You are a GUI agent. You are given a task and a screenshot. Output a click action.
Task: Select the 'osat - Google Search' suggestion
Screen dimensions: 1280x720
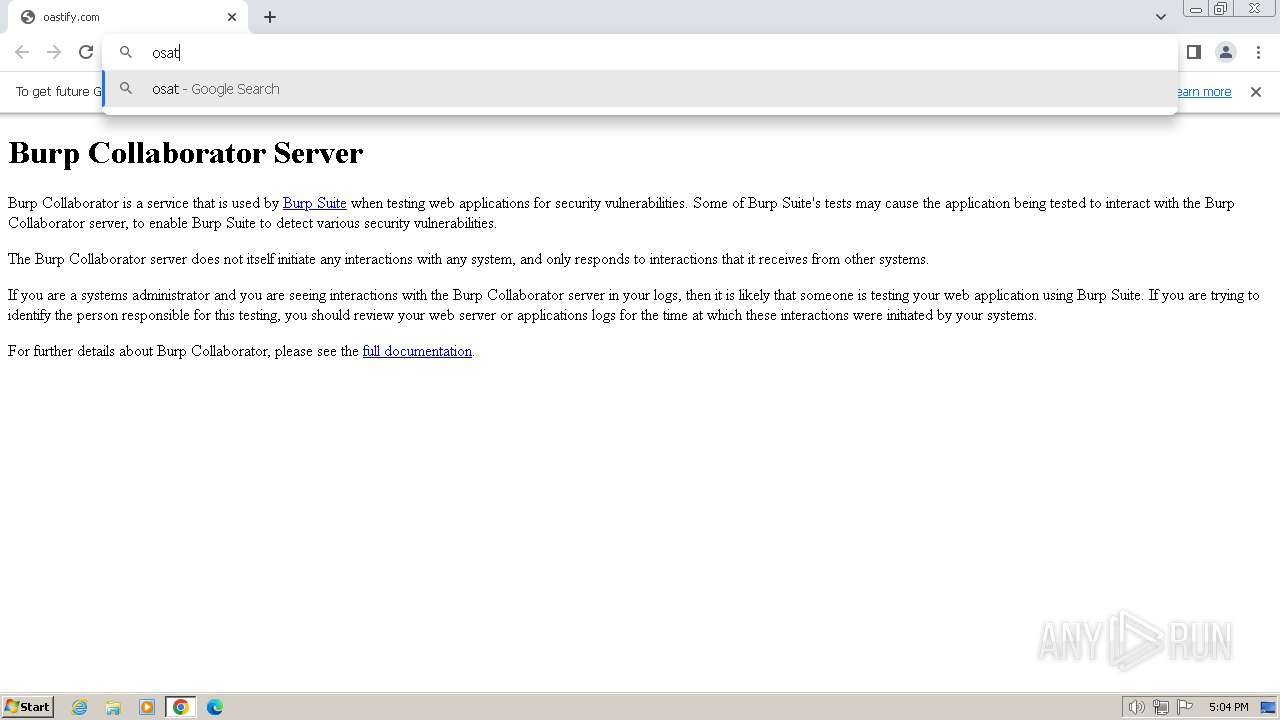point(640,89)
